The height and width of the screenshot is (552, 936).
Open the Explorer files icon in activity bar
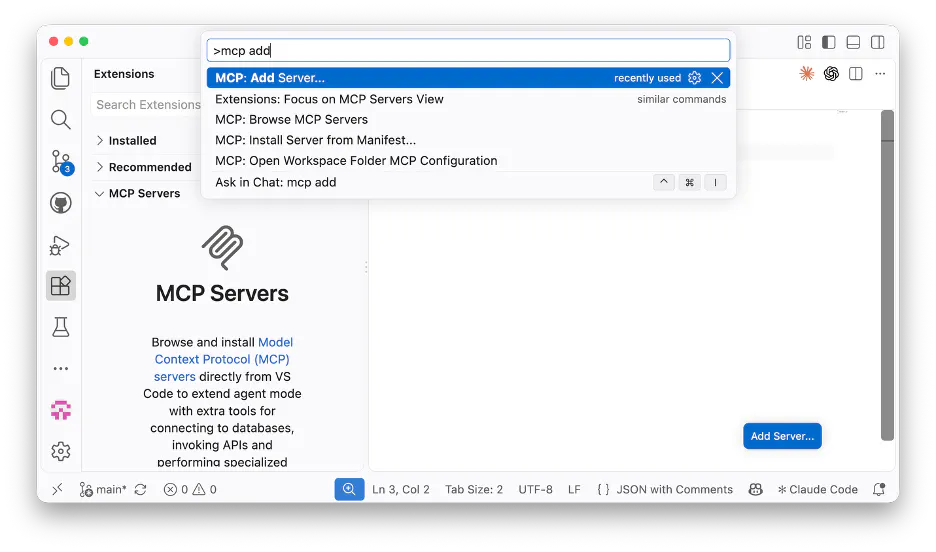60,78
